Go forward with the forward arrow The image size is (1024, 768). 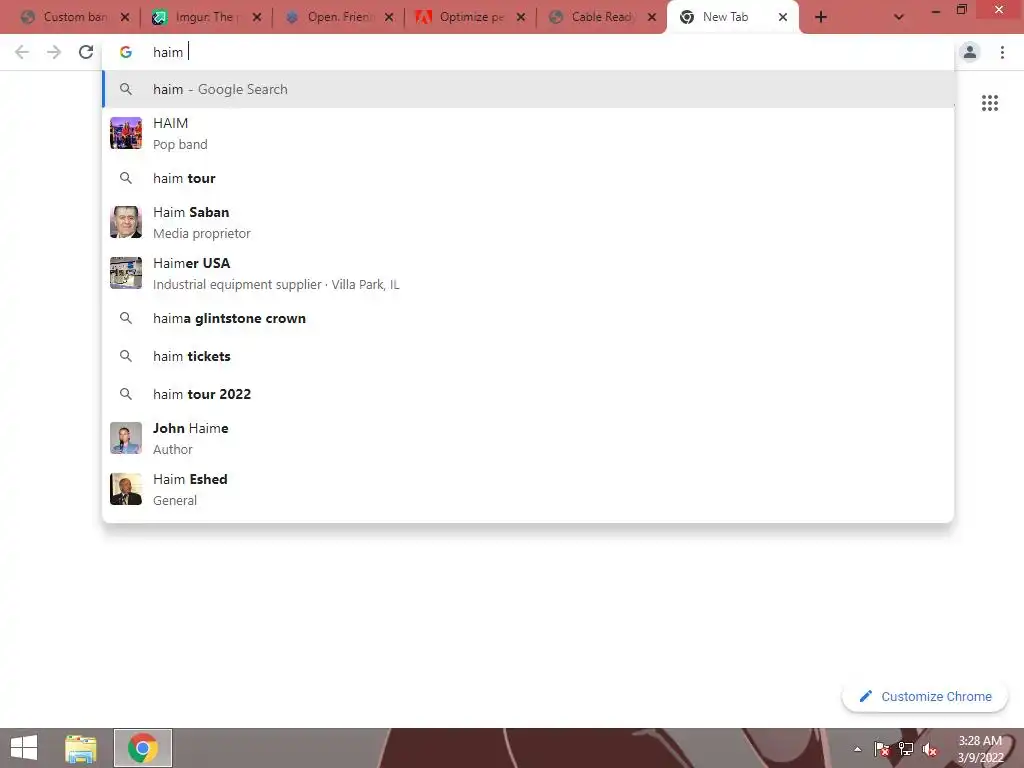54,52
